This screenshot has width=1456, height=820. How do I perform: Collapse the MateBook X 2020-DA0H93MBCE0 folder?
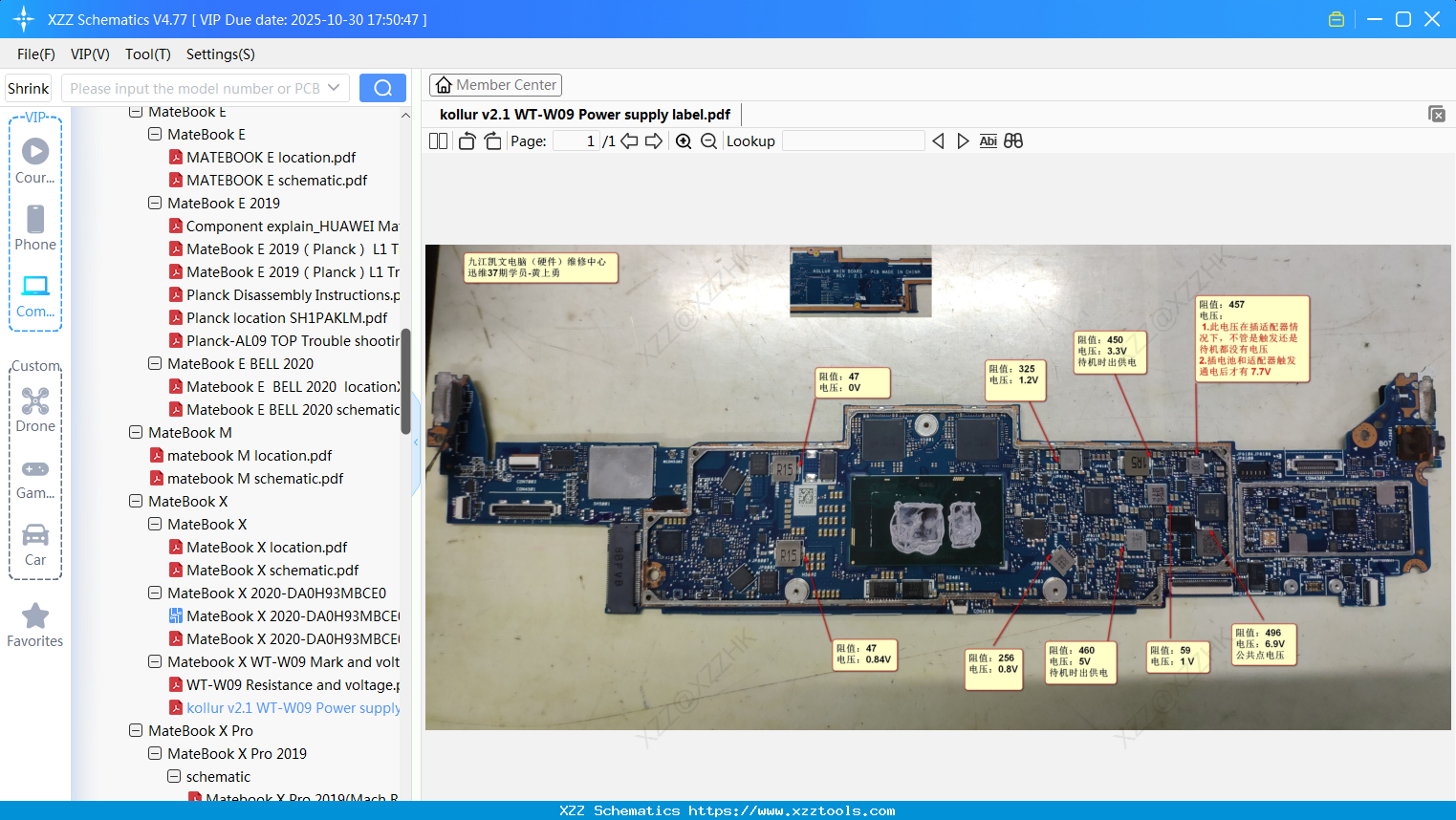click(155, 593)
